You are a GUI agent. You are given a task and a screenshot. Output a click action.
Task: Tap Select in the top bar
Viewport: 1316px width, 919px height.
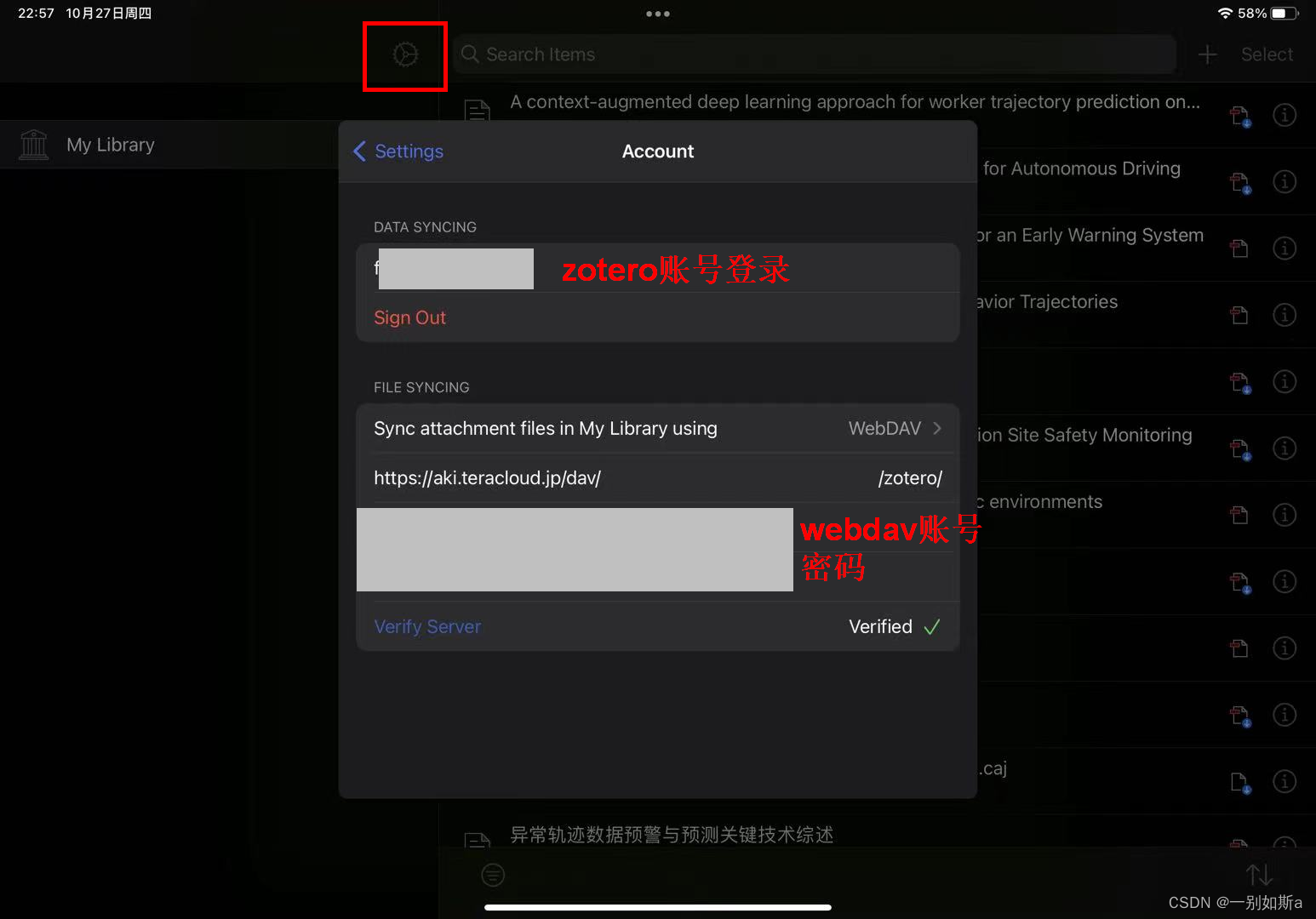tap(1267, 54)
